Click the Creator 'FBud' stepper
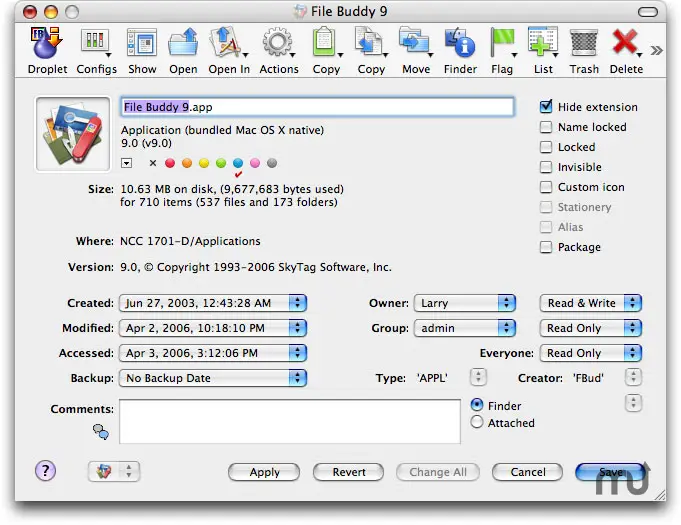 click(x=633, y=377)
